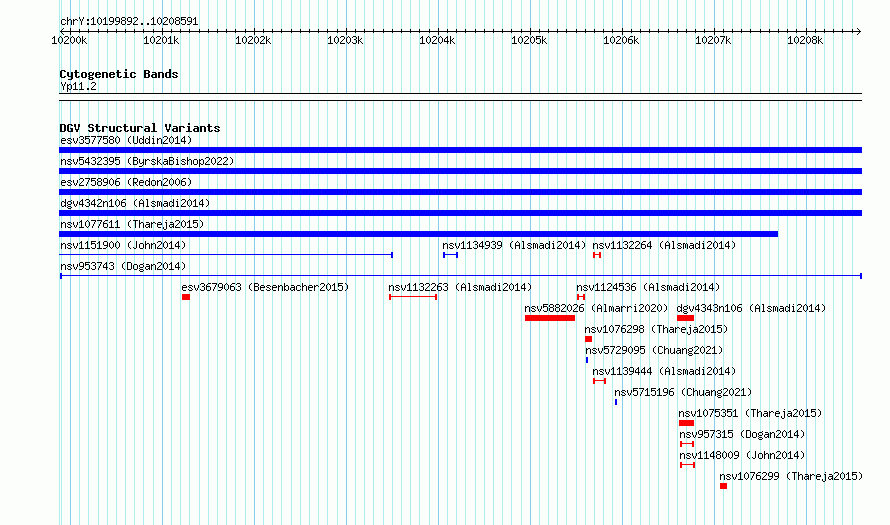Select the red nsv1076298 variant block
890x525 pixels.
[589, 339]
